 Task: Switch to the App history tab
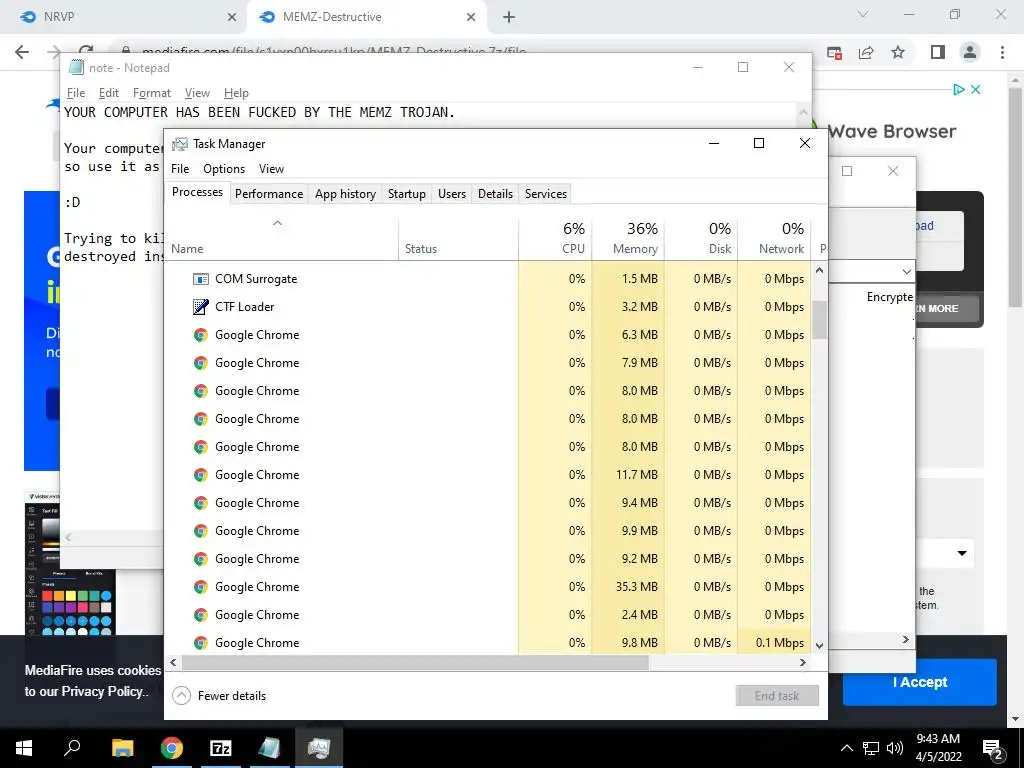345,194
